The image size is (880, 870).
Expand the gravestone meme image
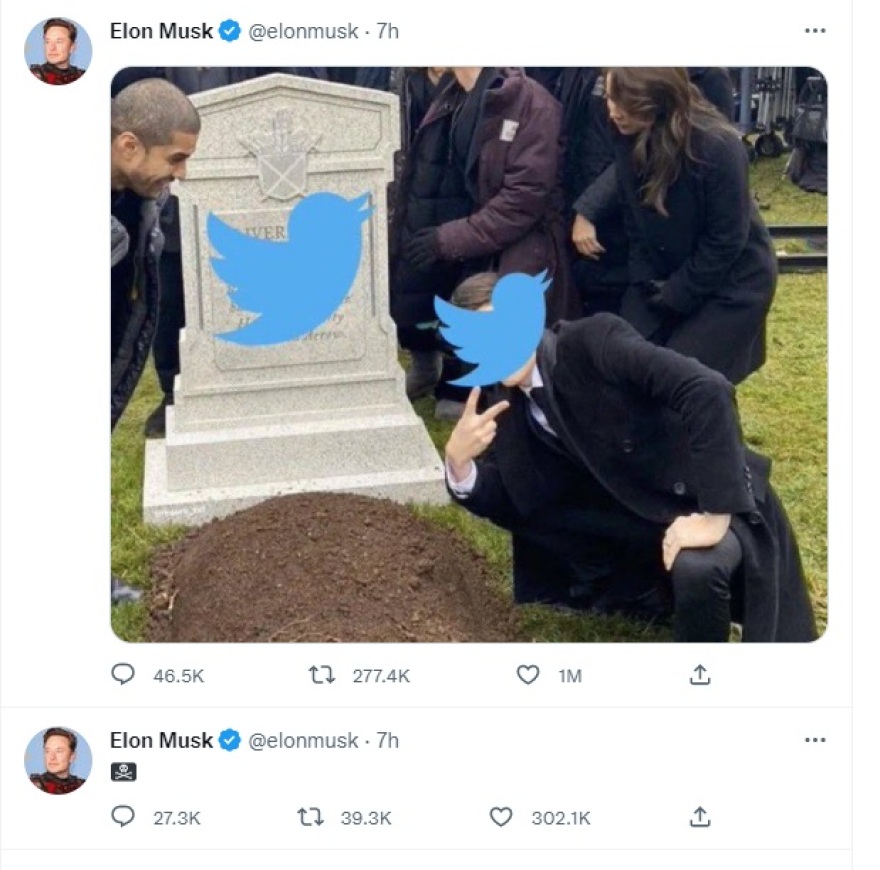[x=468, y=354]
